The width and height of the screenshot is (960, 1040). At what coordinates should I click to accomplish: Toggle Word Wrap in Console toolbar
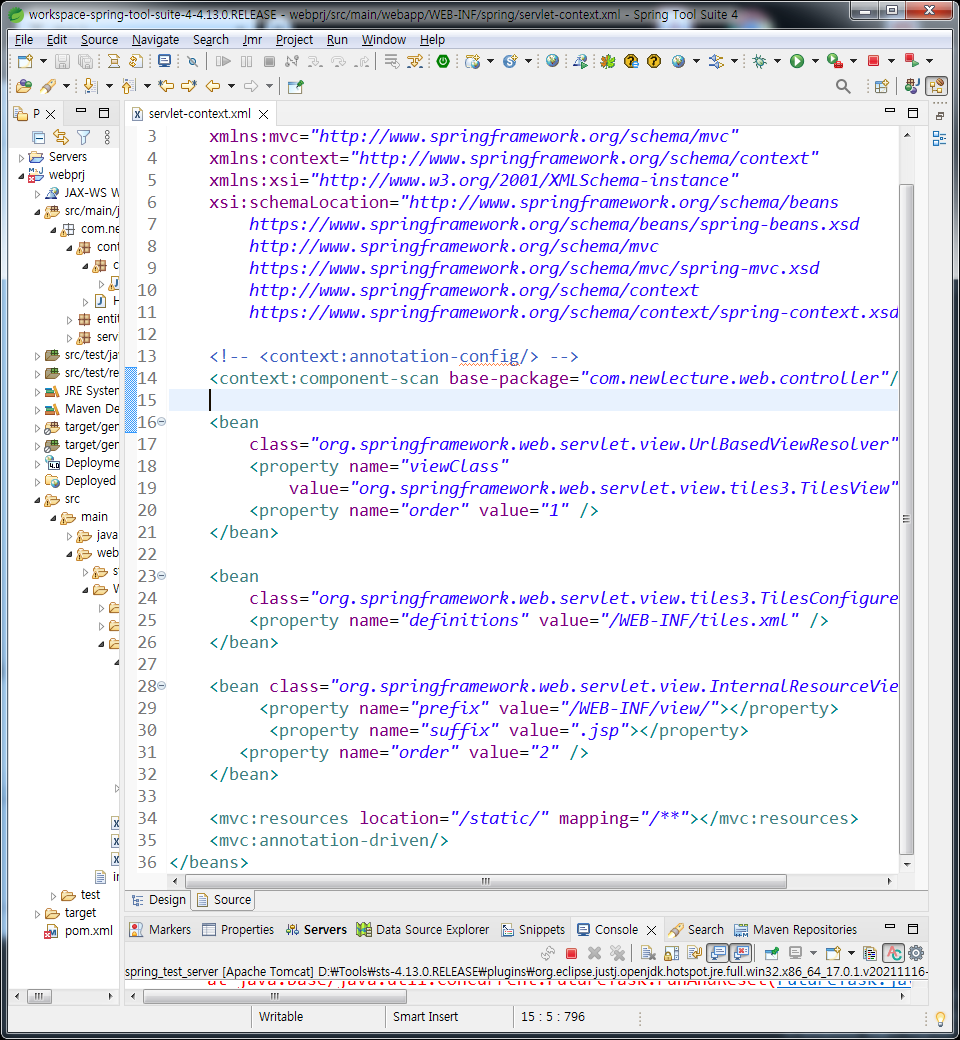click(694, 953)
